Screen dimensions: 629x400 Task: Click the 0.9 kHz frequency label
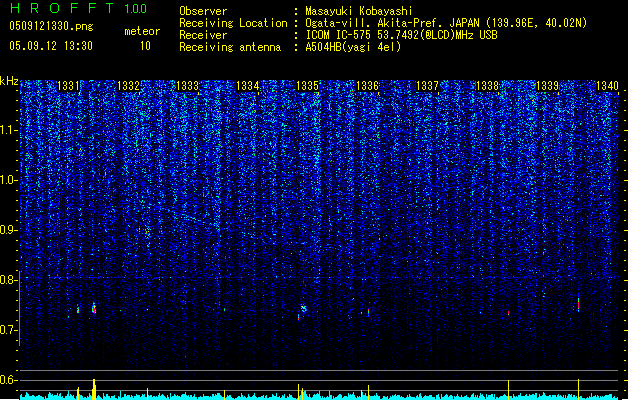pyautogui.click(x=9, y=230)
